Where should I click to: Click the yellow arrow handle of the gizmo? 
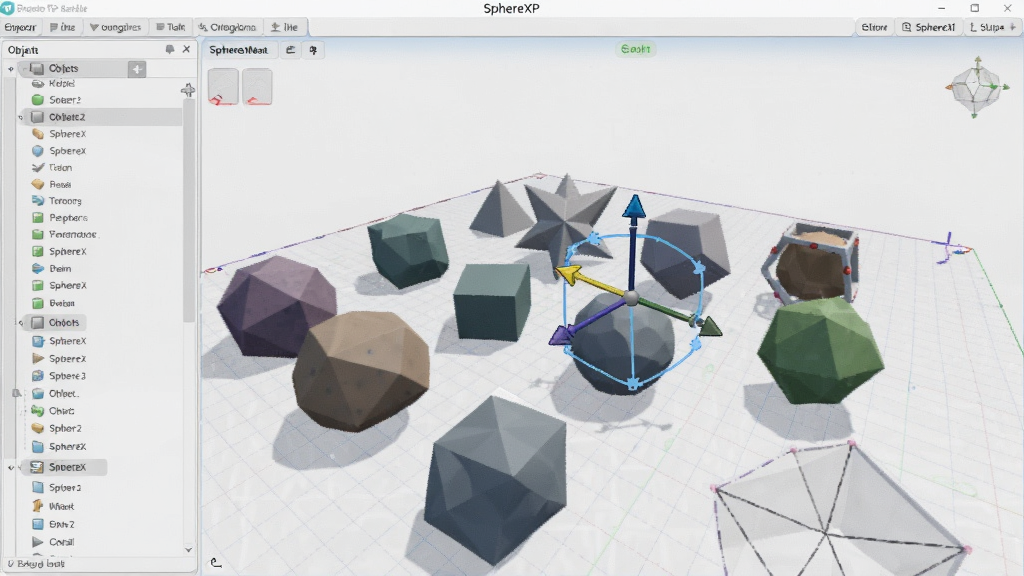568,274
